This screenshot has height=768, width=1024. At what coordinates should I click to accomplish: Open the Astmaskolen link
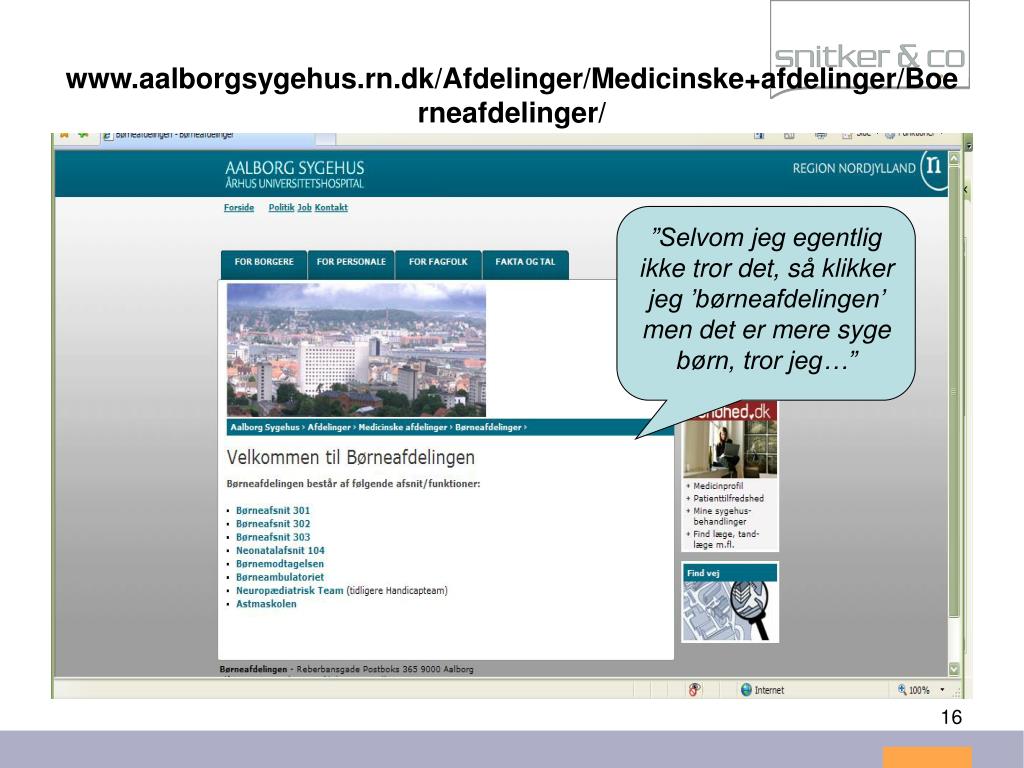(266, 604)
